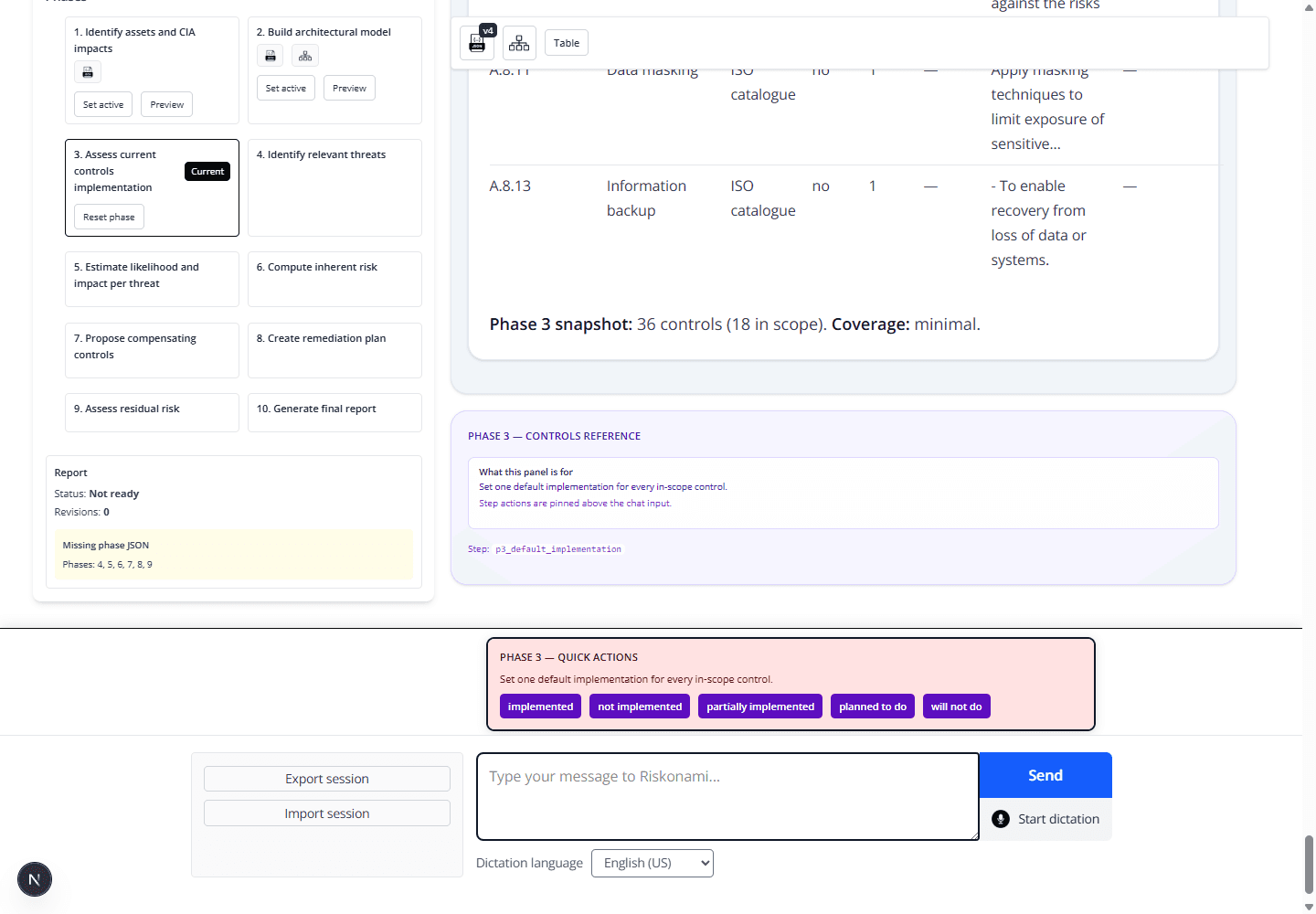Click Revisions: 0 text

point(82,512)
